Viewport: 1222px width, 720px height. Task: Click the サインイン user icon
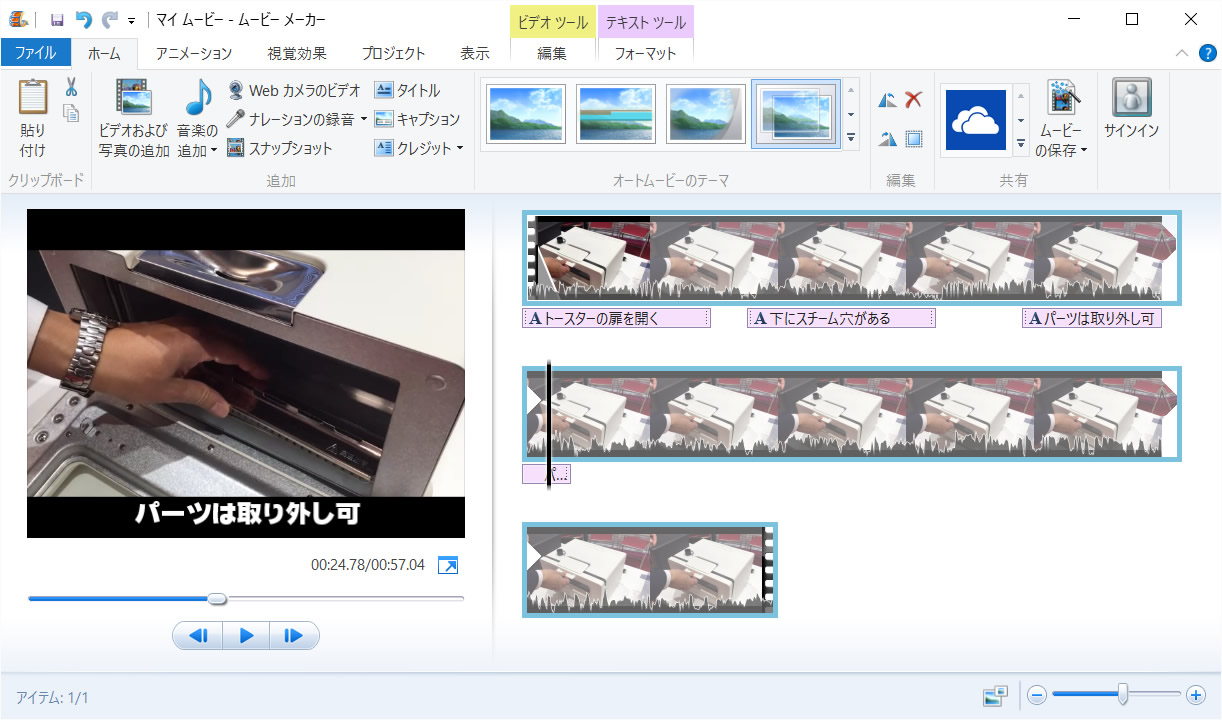tap(1131, 99)
